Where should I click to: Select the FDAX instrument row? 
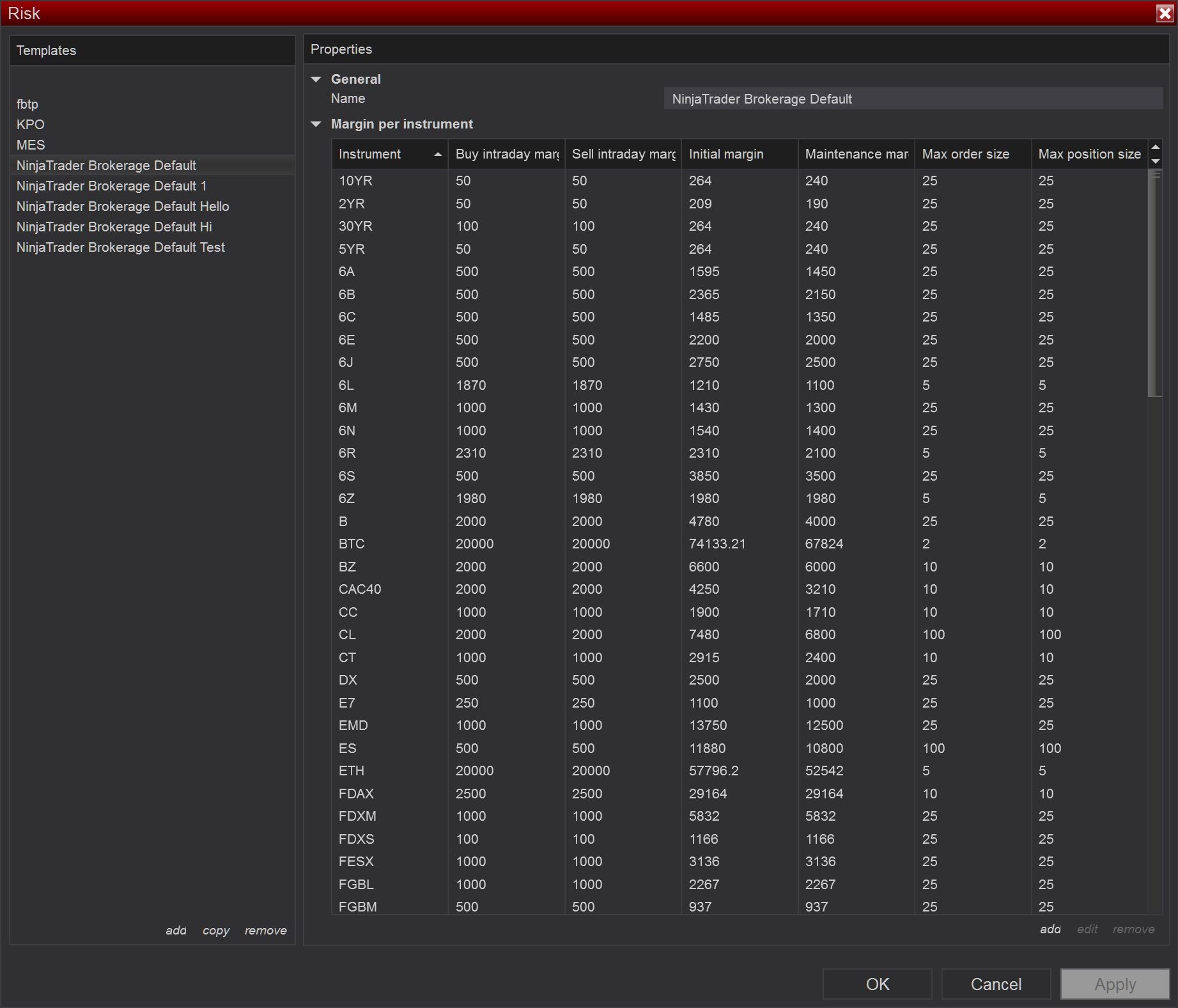coord(740,794)
